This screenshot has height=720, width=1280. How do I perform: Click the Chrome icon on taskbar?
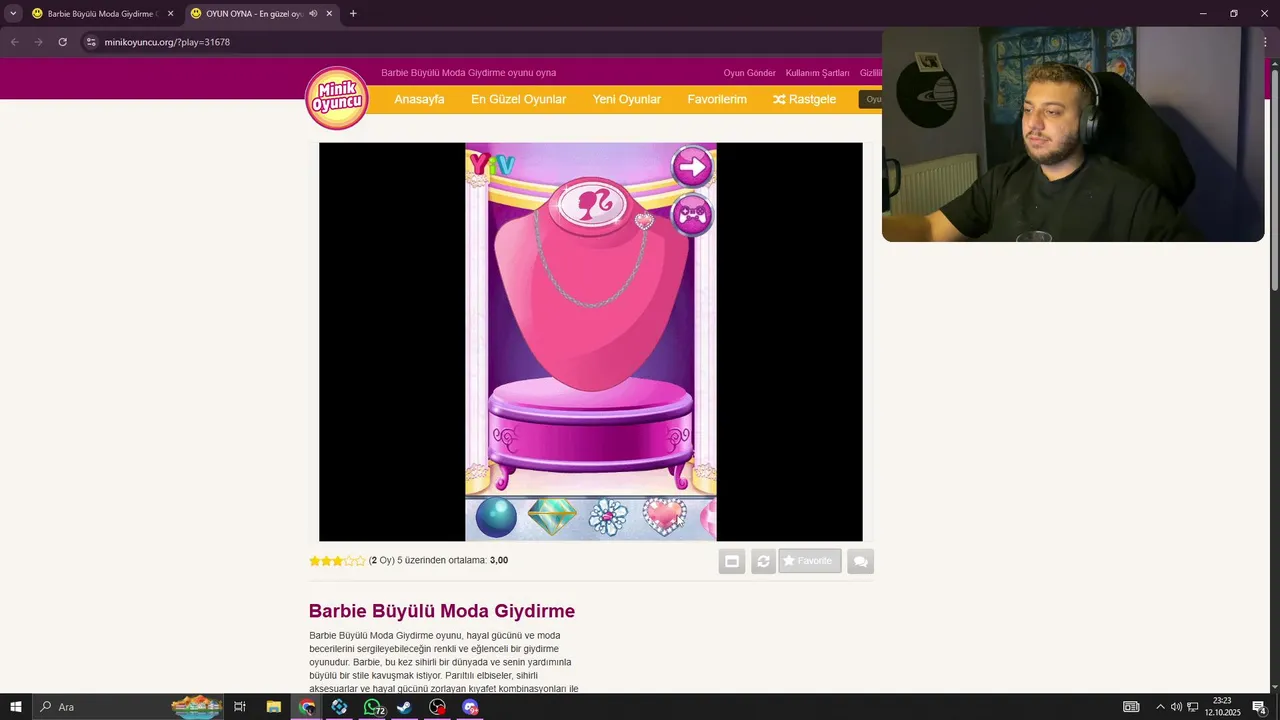point(307,707)
